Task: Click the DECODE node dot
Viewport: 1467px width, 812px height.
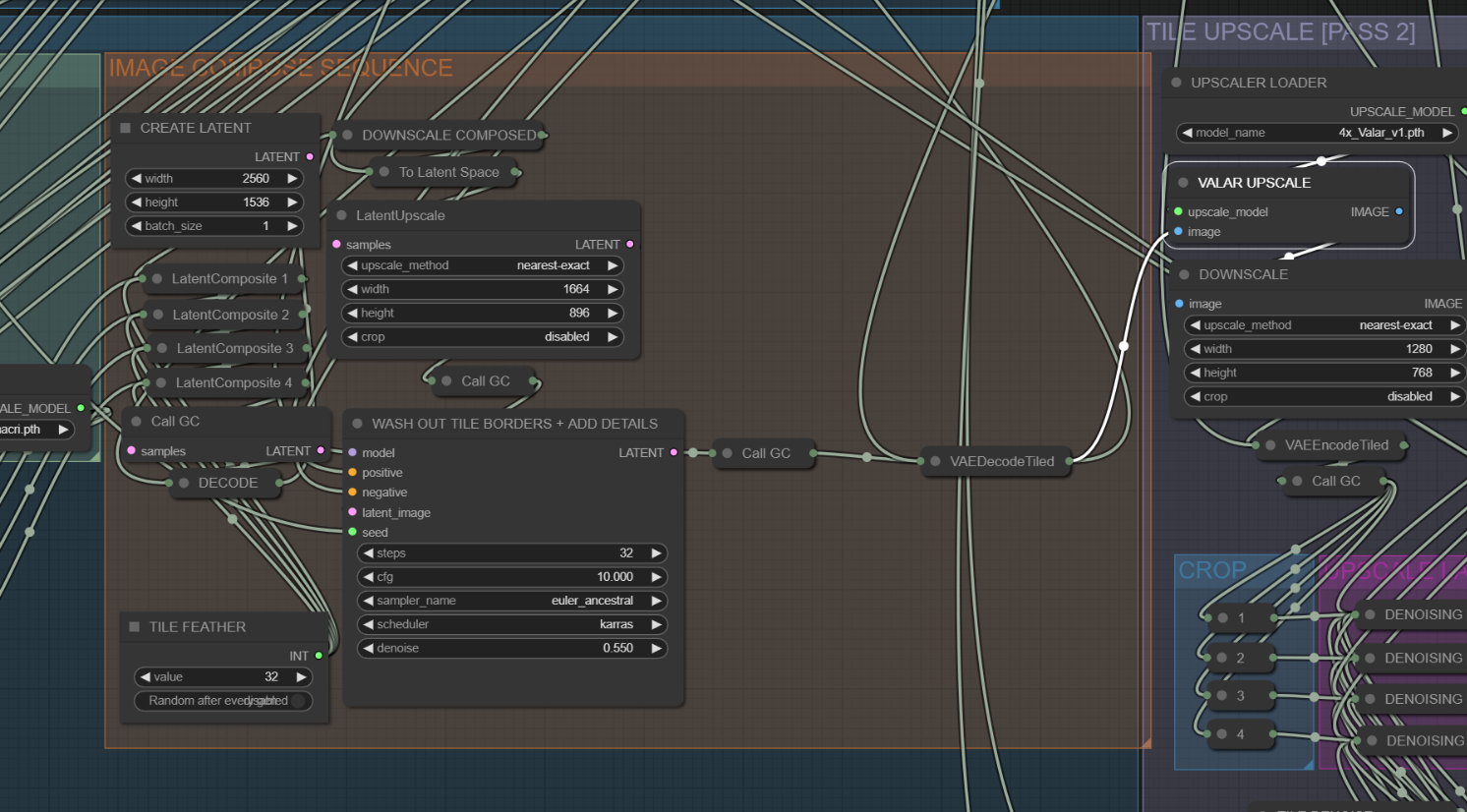Action: 184,483
